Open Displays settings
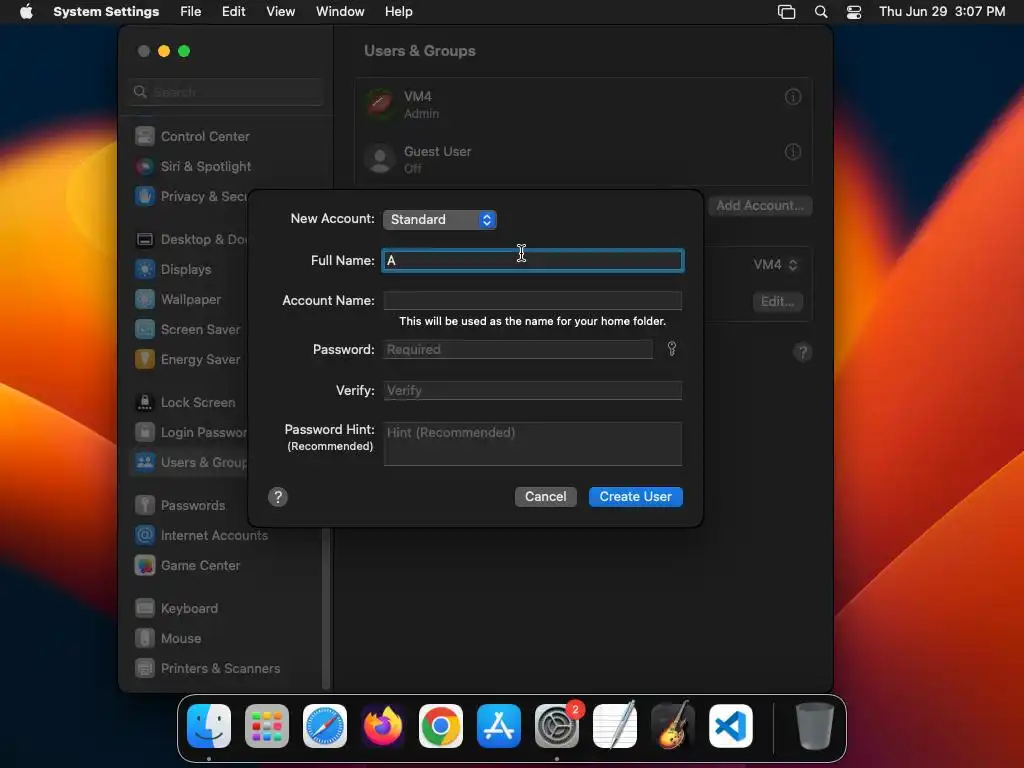This screenshot has width=1024, height=768. (189, 270)
